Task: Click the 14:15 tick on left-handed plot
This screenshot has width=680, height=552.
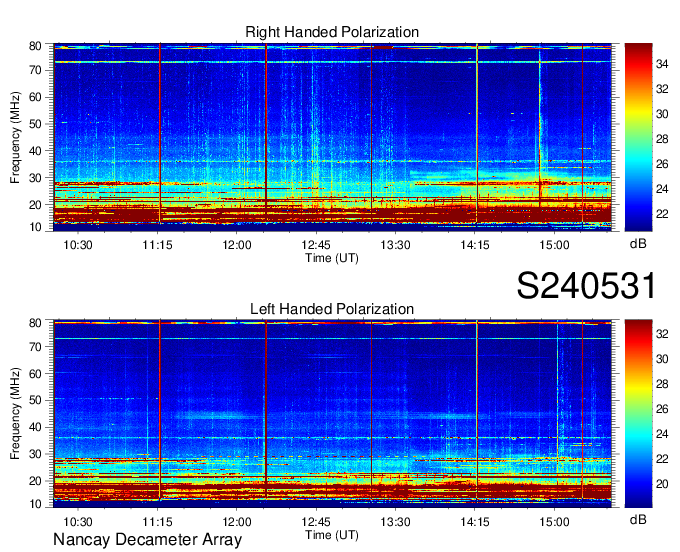Action: [475, 522]
